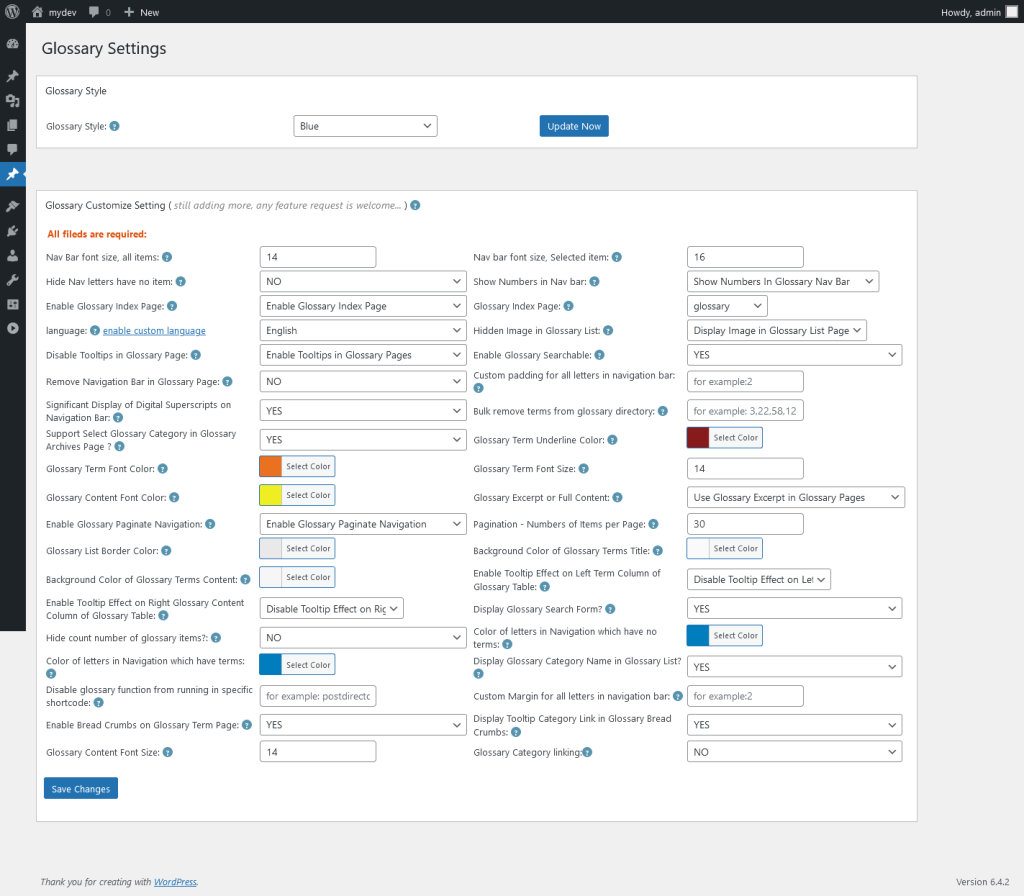Viewport: 1024px width, 896px height.
Task: Open Show Numbers In Glossary Nav Bar dropdown
Action: 782,281
